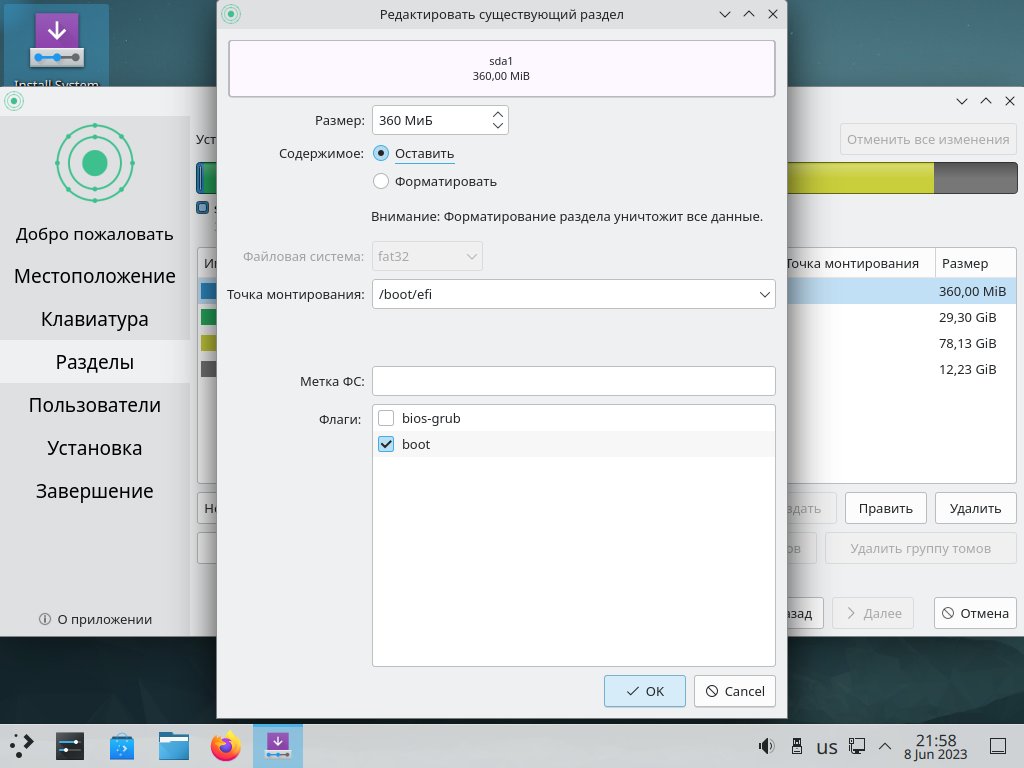Viewport: 1024px width, 768px height.
Task: Select the 12,23 GiB partition row
Action: (x=901, y=370)
